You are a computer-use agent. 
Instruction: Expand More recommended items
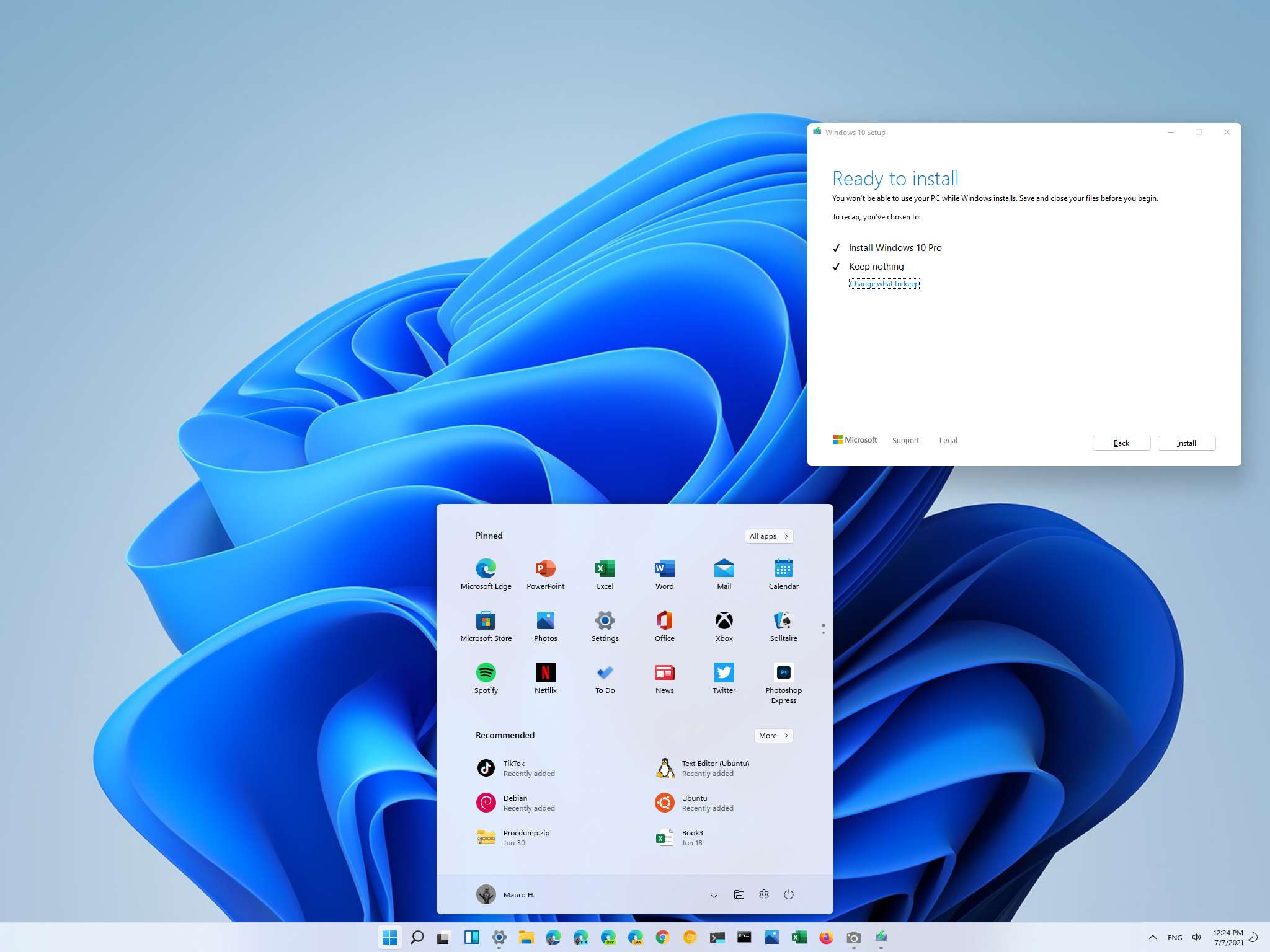tap(773, 736)
